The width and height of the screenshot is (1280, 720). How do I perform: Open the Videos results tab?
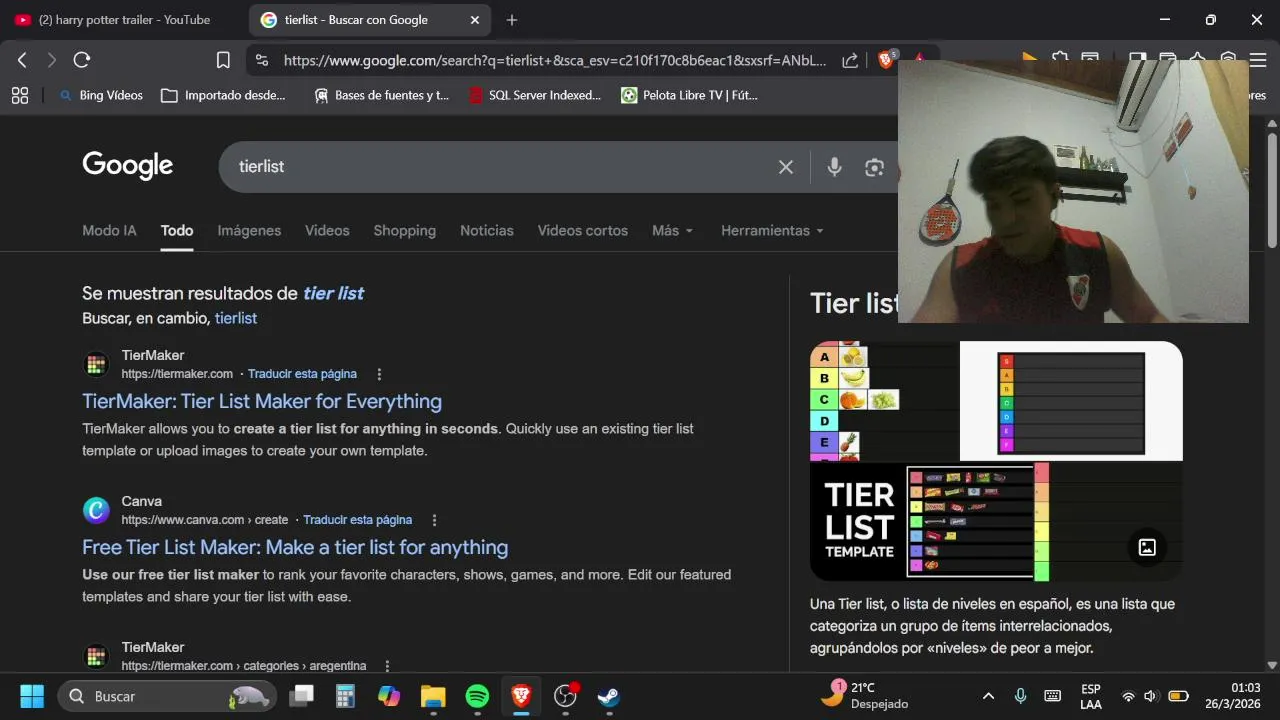(x=327, y=231)
